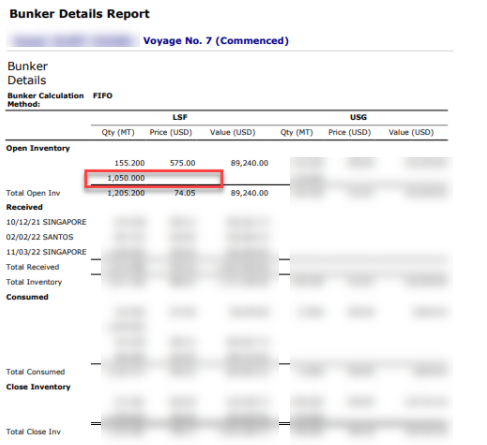487x445 pixels.
Task: Click the LSF column group header
Action: coord(180,117)
